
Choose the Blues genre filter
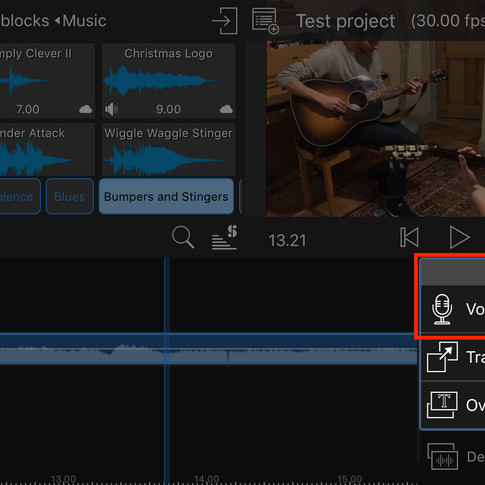[70, 196]
